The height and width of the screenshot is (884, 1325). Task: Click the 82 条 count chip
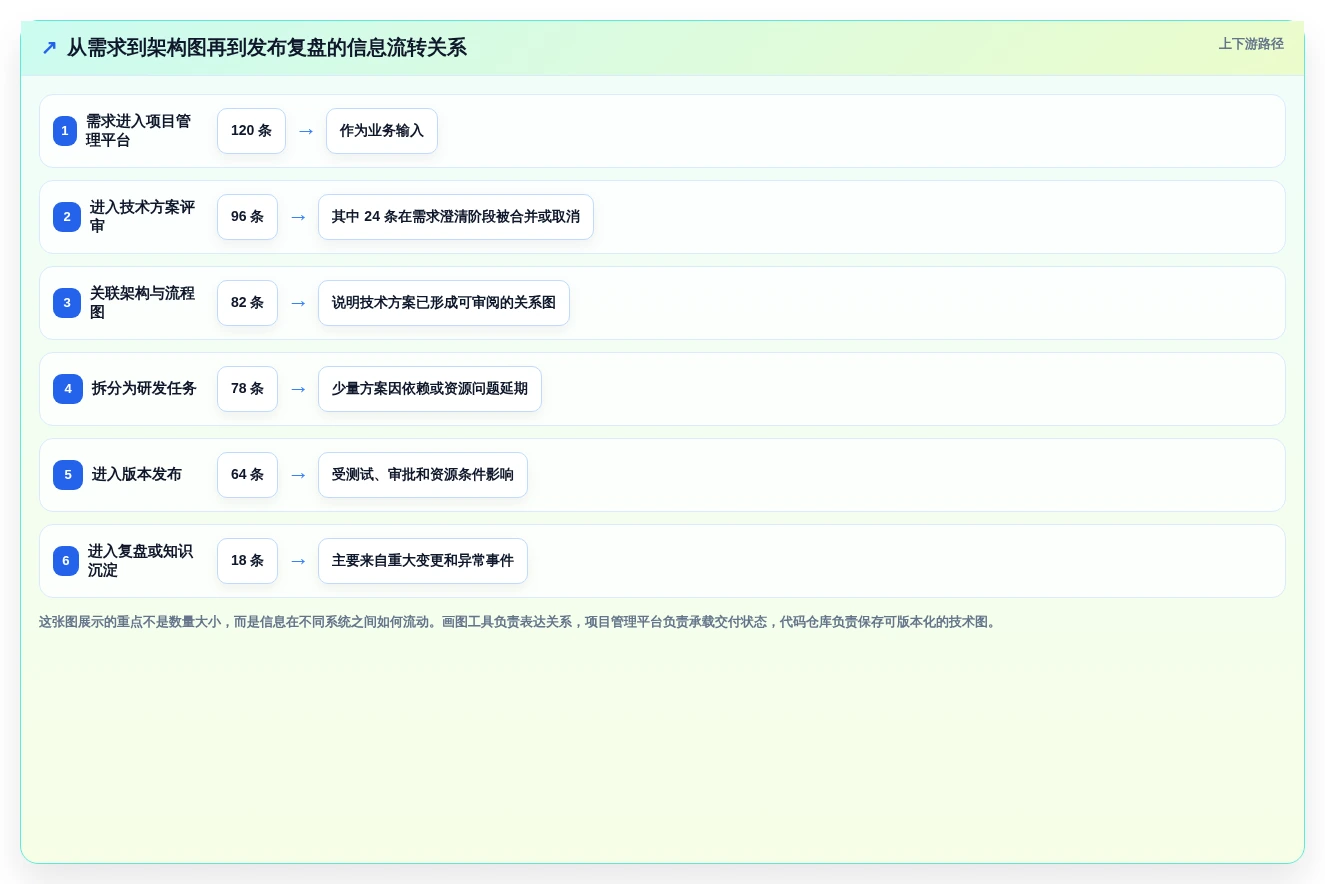pos(247,303)
